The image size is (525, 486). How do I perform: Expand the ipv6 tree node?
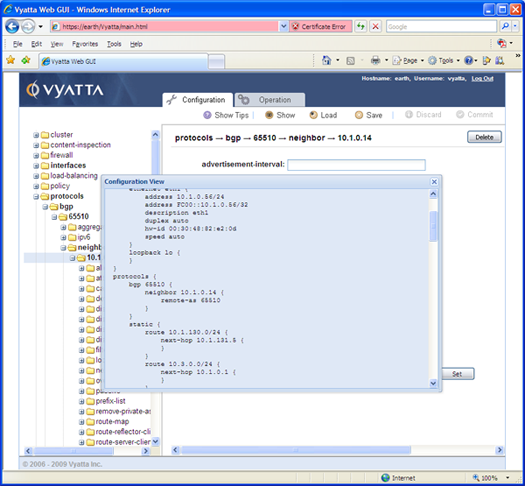[x=63, y=238]
